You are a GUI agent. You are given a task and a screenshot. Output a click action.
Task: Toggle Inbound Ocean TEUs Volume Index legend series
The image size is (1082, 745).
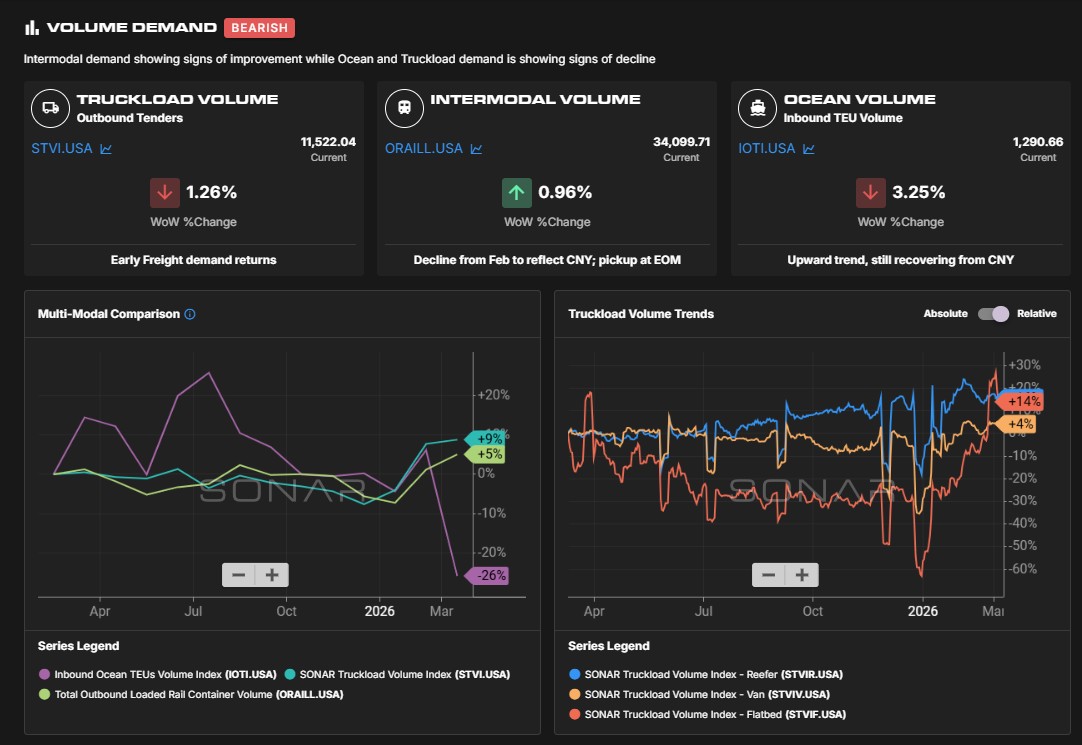(x=158, y=675)
